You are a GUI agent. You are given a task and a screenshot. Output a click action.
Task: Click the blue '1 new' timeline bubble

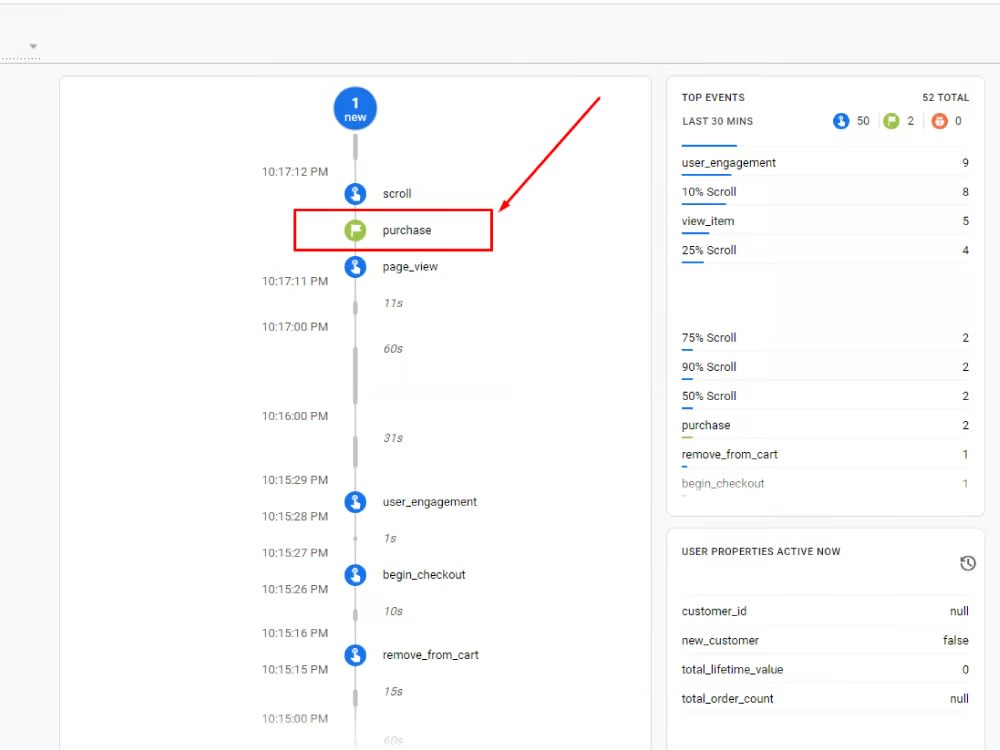(x=355, y=108)
